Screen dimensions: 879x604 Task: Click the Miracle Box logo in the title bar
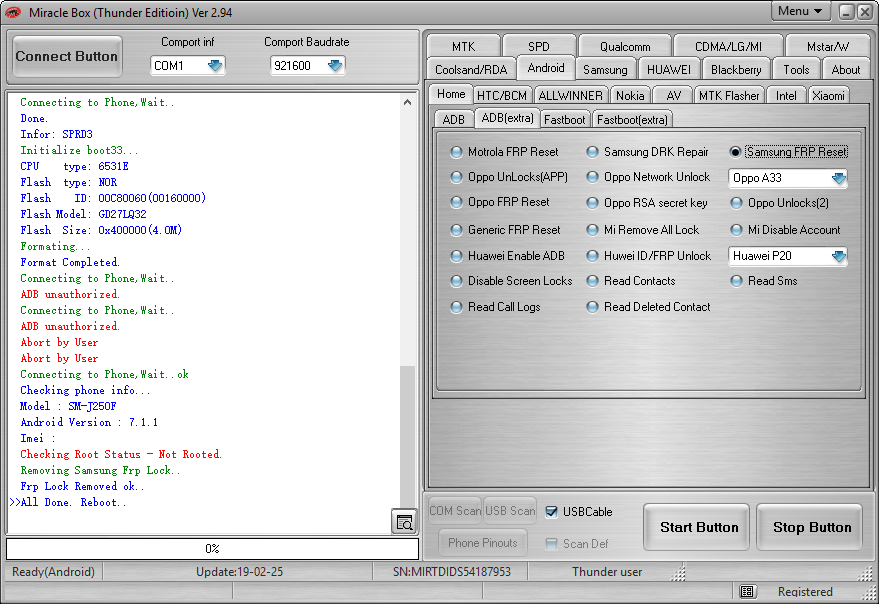tap(13, 12)
